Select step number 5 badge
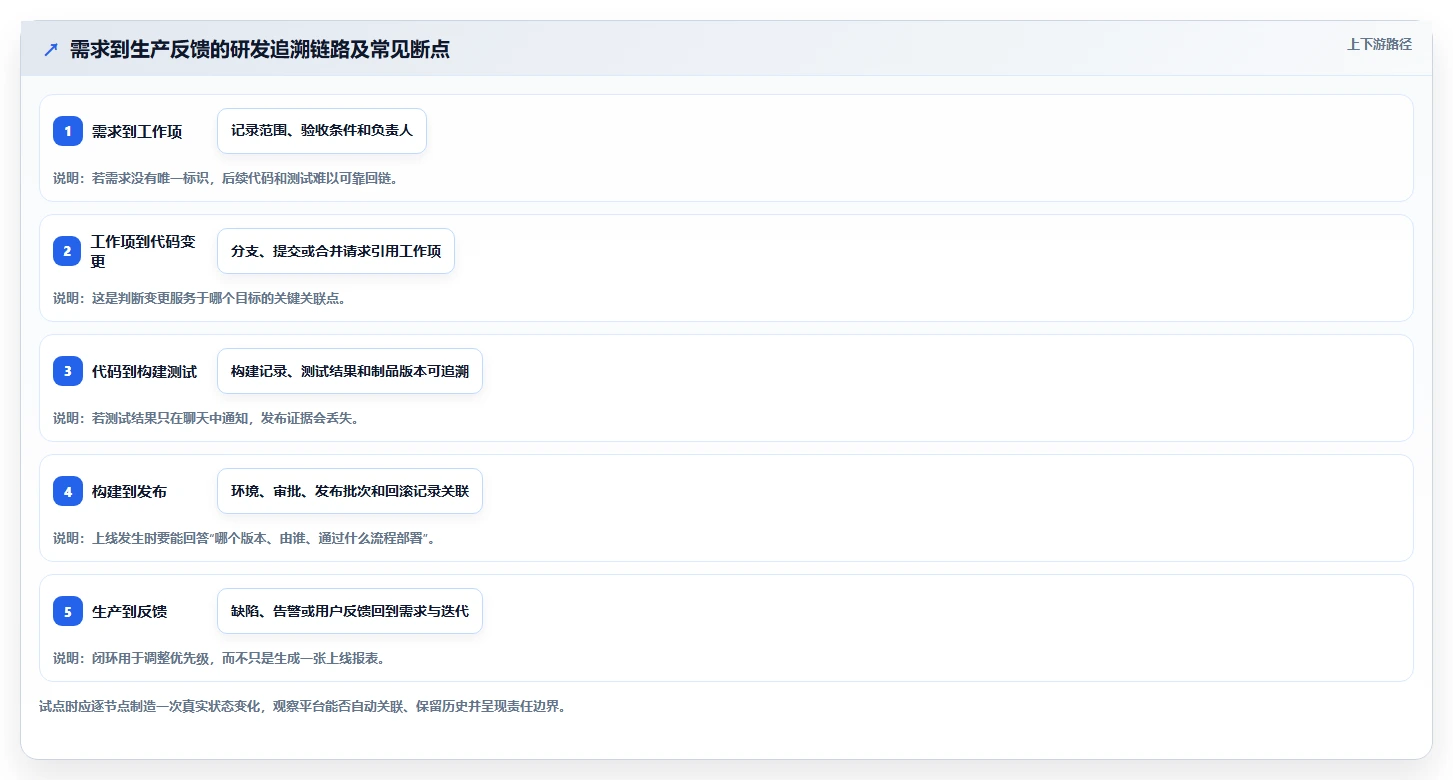This screenshot has width=1453, height=780. point(68,611)
